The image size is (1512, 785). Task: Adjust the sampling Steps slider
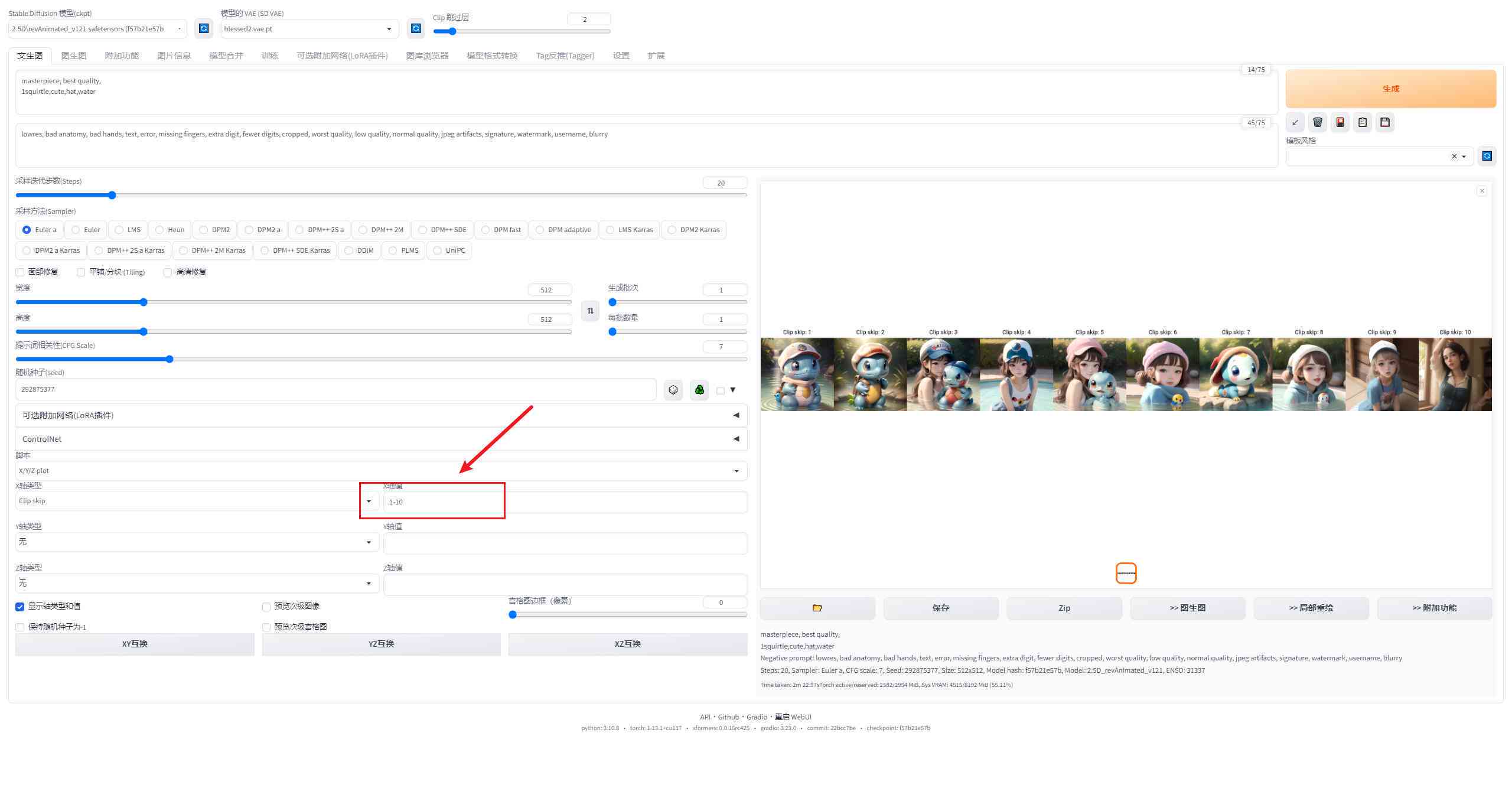coord(381,195)
